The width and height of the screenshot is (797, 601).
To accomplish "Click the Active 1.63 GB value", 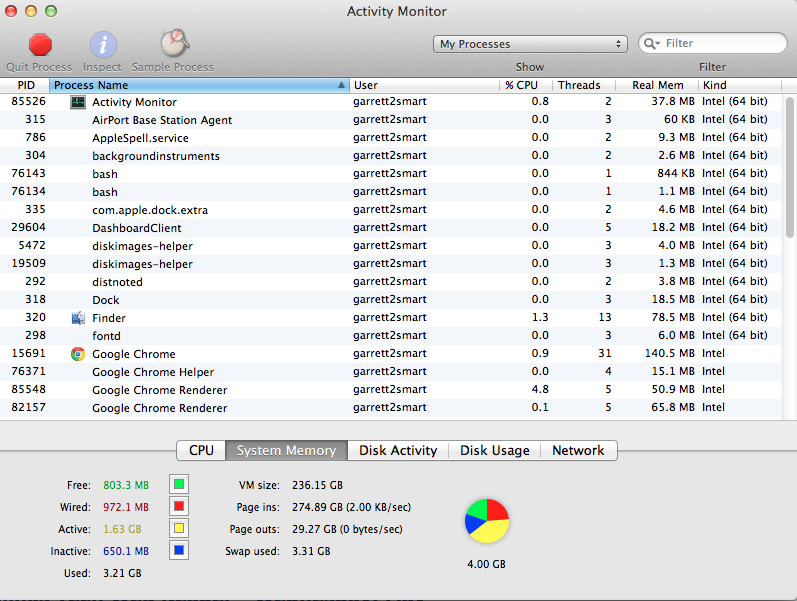I will [x=122, y=529].
